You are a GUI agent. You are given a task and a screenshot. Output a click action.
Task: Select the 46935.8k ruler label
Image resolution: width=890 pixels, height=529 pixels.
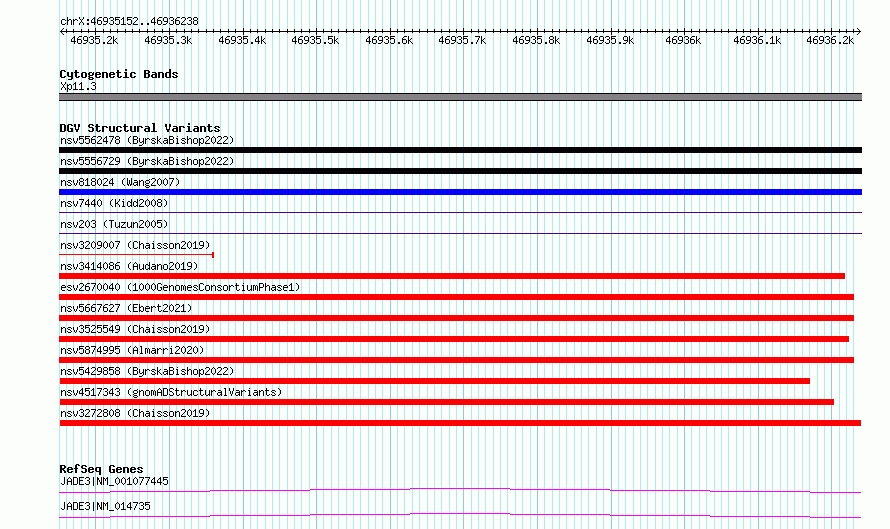coord(536,40)
